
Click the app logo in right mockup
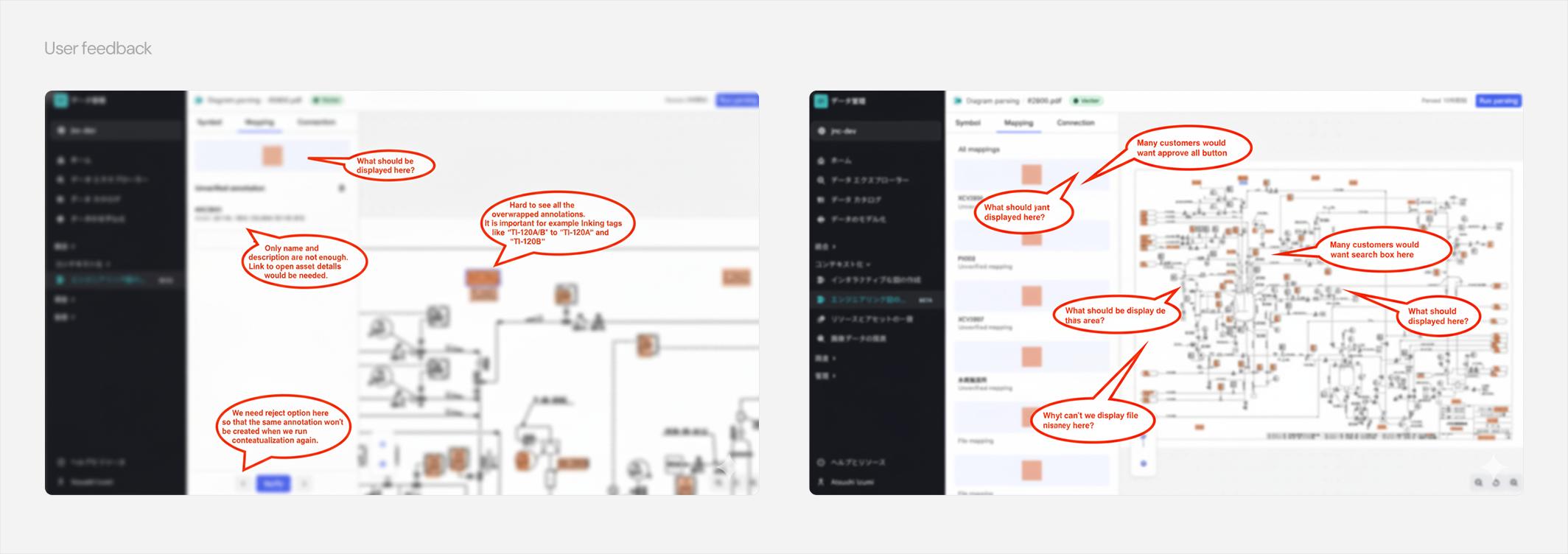point(821,101)
